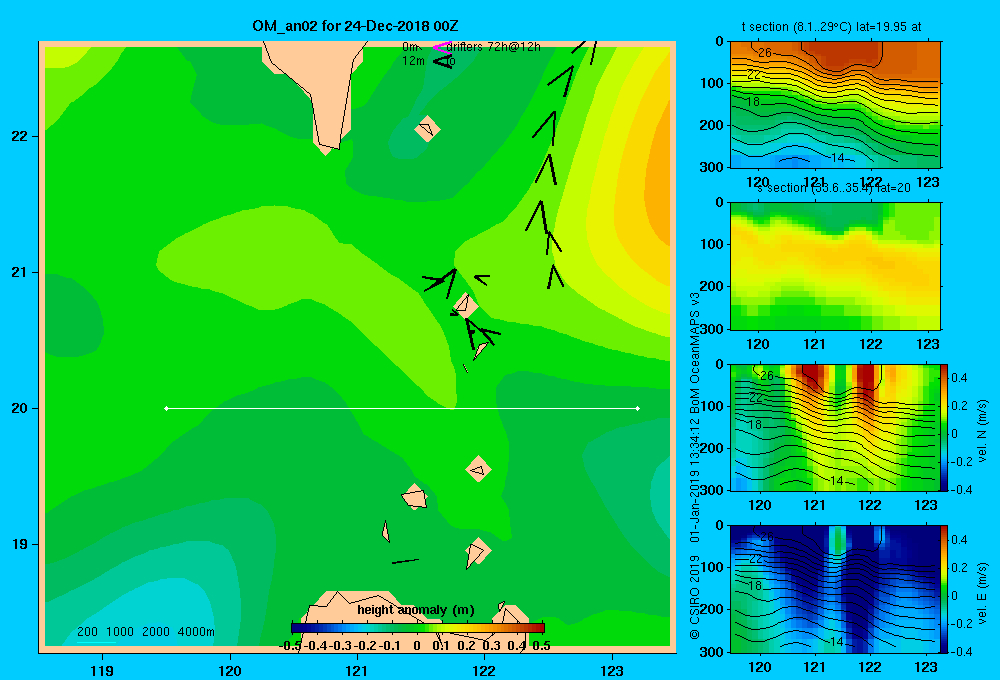Click longitude '122' under the salinity section
This screenshot has height=680, width=1000.
coord(871,344)
